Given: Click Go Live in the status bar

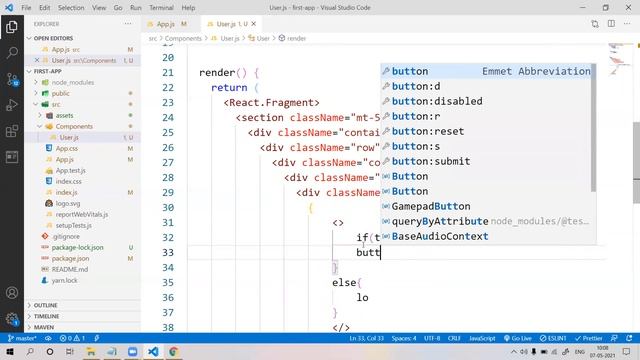Looking at the screenshot, I should click(518, 338).
